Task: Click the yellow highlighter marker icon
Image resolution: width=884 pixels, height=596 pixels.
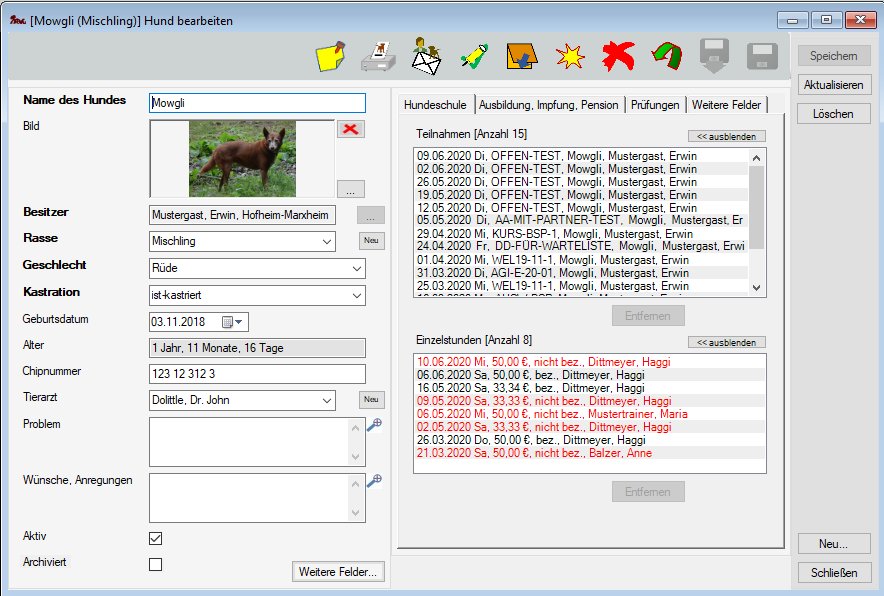Action: click(x=475, y=57)
